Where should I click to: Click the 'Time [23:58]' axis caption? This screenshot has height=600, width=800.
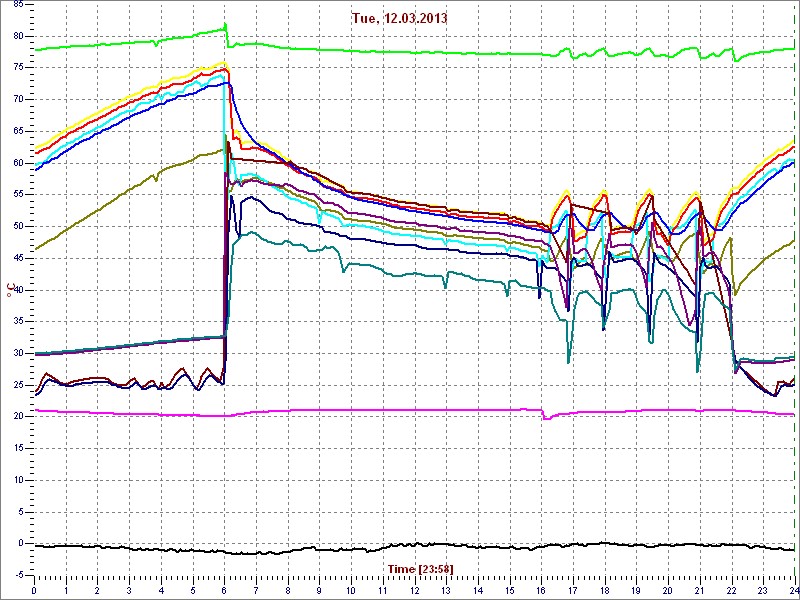(x=420, y=568)
